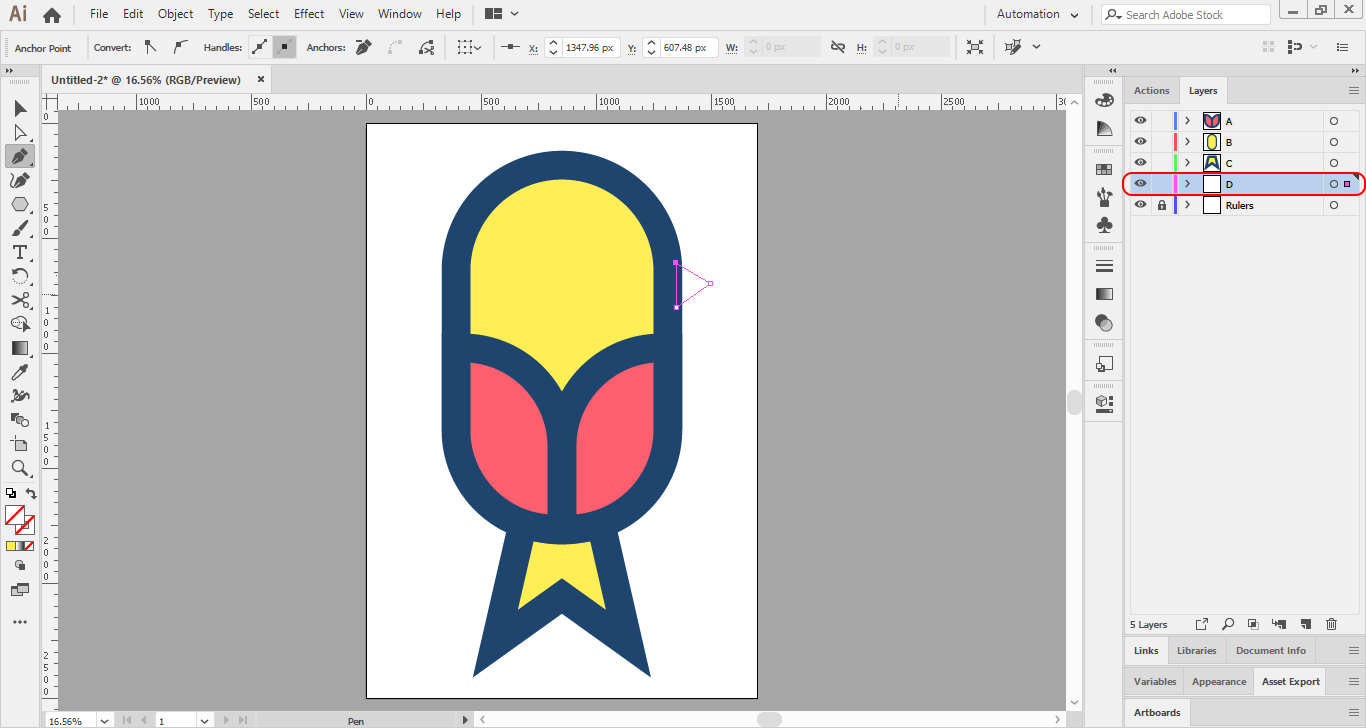Switch to the Document Info tab
Screen dimensions: 1366x728
point(1271,650)
